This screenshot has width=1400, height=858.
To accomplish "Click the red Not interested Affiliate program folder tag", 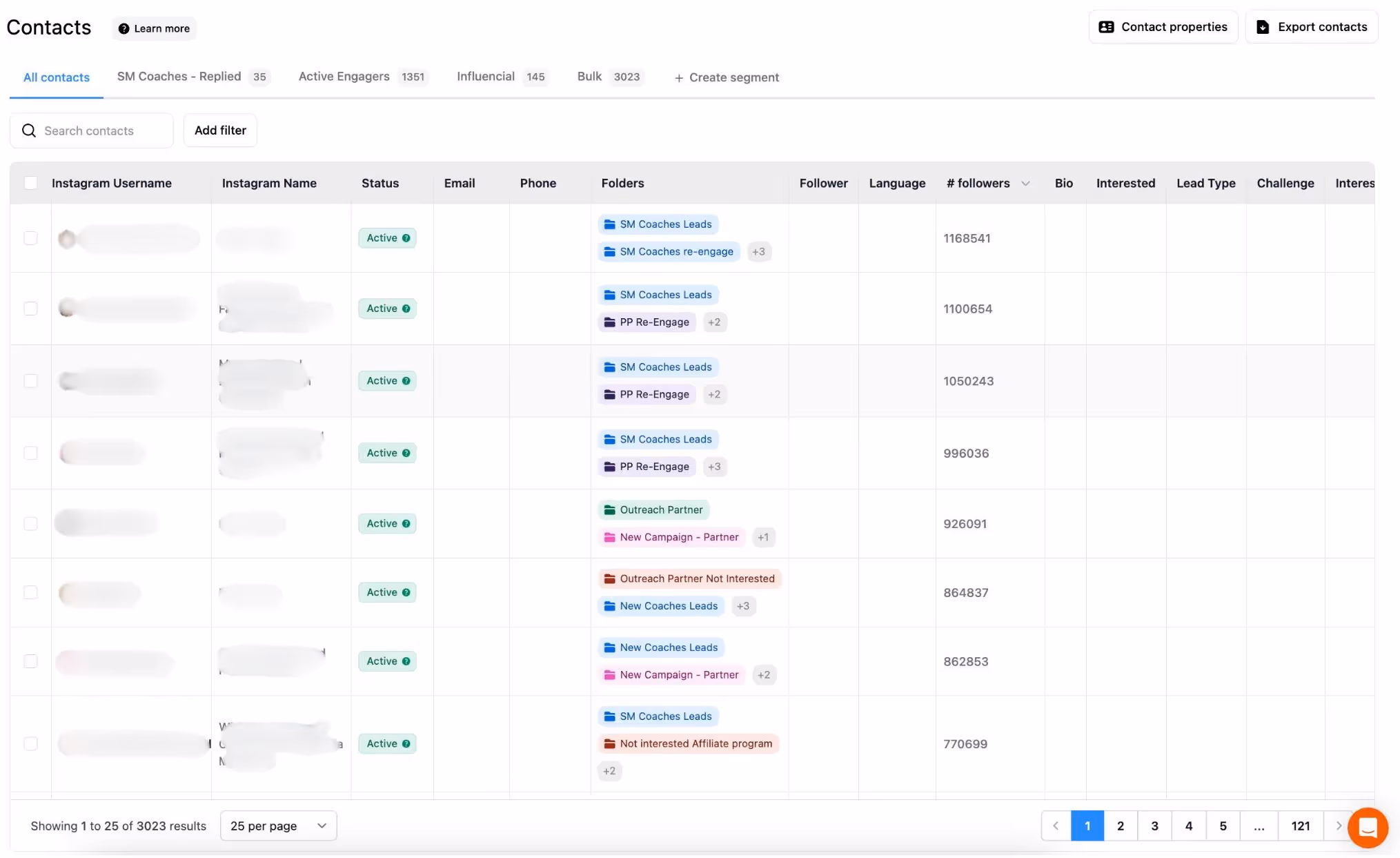I will 688,743.
